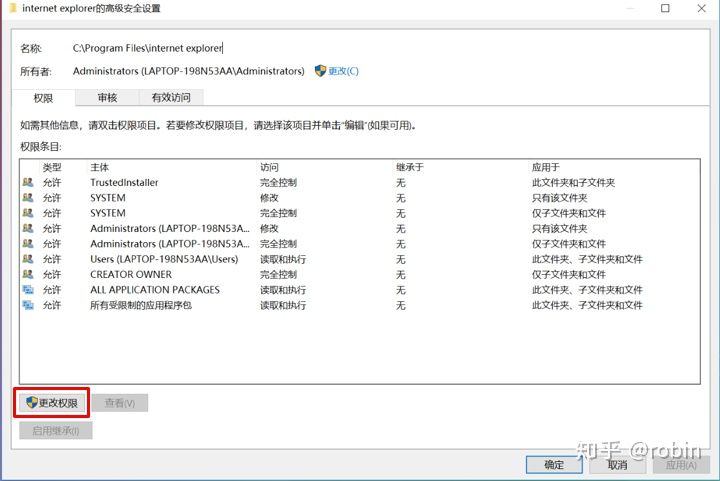Select the Administrators entry with 修改 access
720x481 pixels.
pos(360,229)
